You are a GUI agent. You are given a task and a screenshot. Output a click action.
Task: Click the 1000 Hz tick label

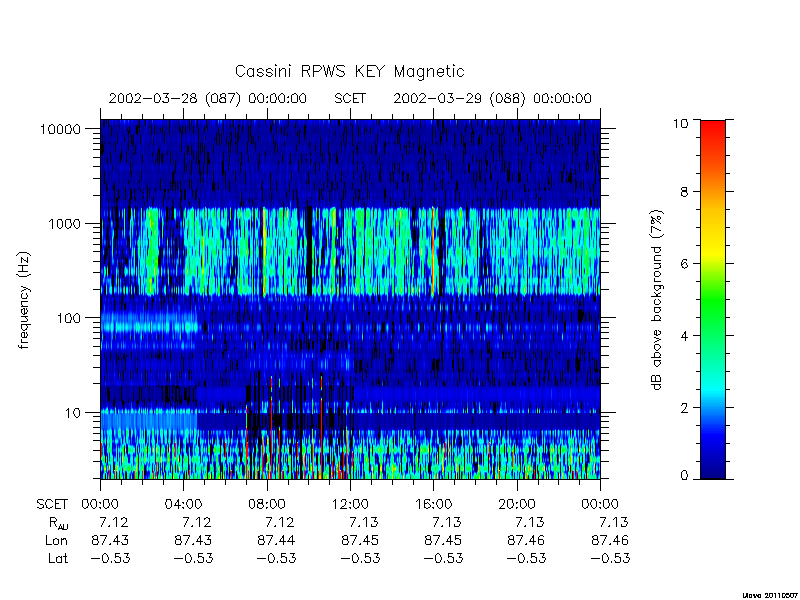65,223
